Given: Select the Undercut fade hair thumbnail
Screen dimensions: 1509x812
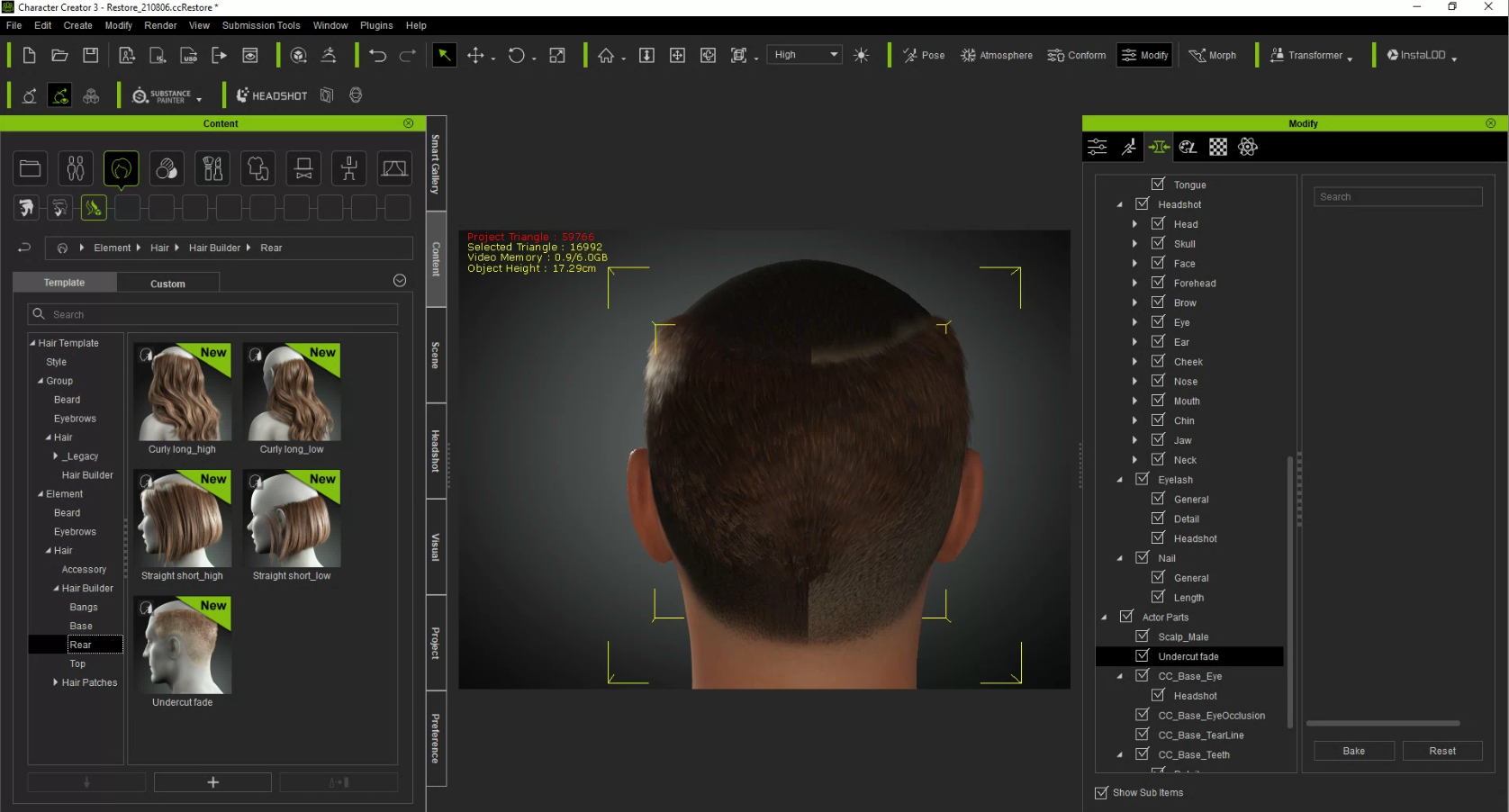Looking at the screenshot, I should [x=182, y=645].
